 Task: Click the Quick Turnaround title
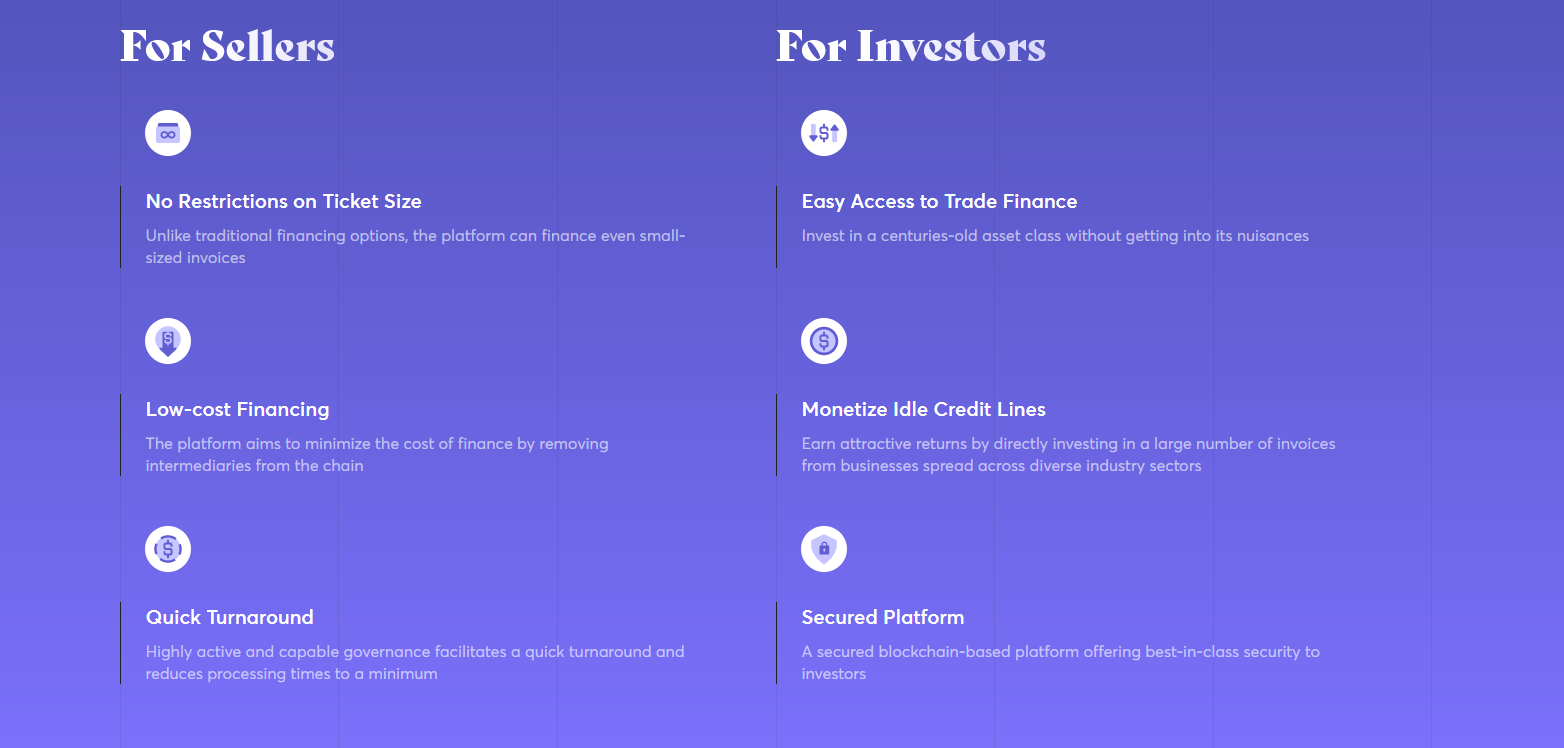[x=230, y=617]
